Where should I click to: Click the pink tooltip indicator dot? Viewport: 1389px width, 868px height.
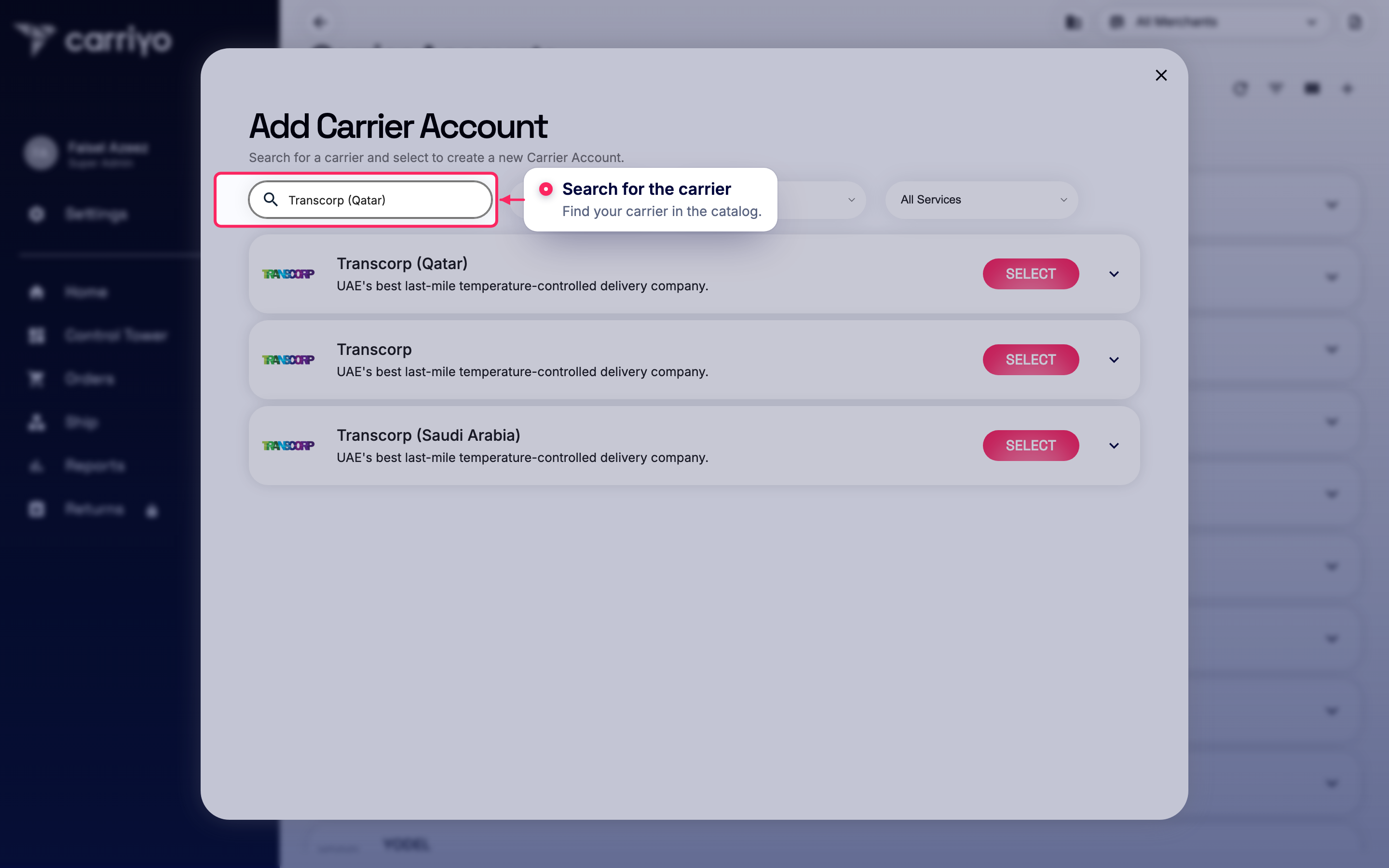546,189
